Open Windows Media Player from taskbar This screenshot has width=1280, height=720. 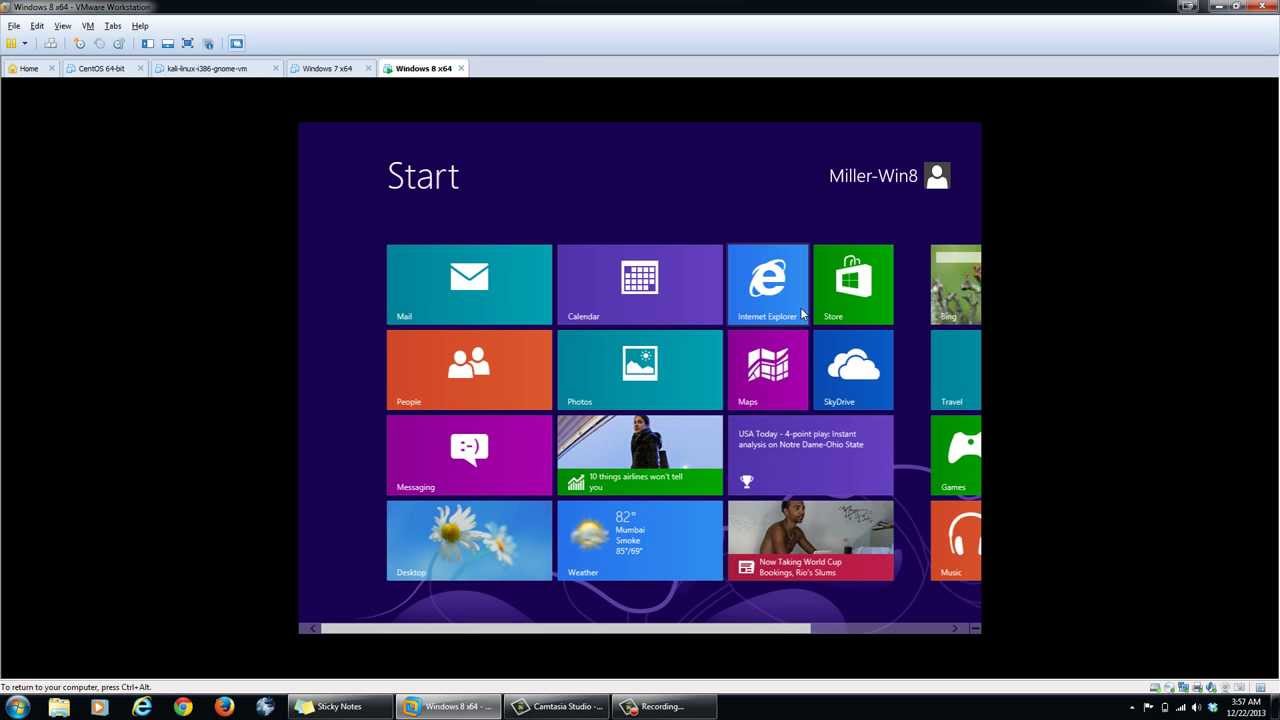[99, 706]
